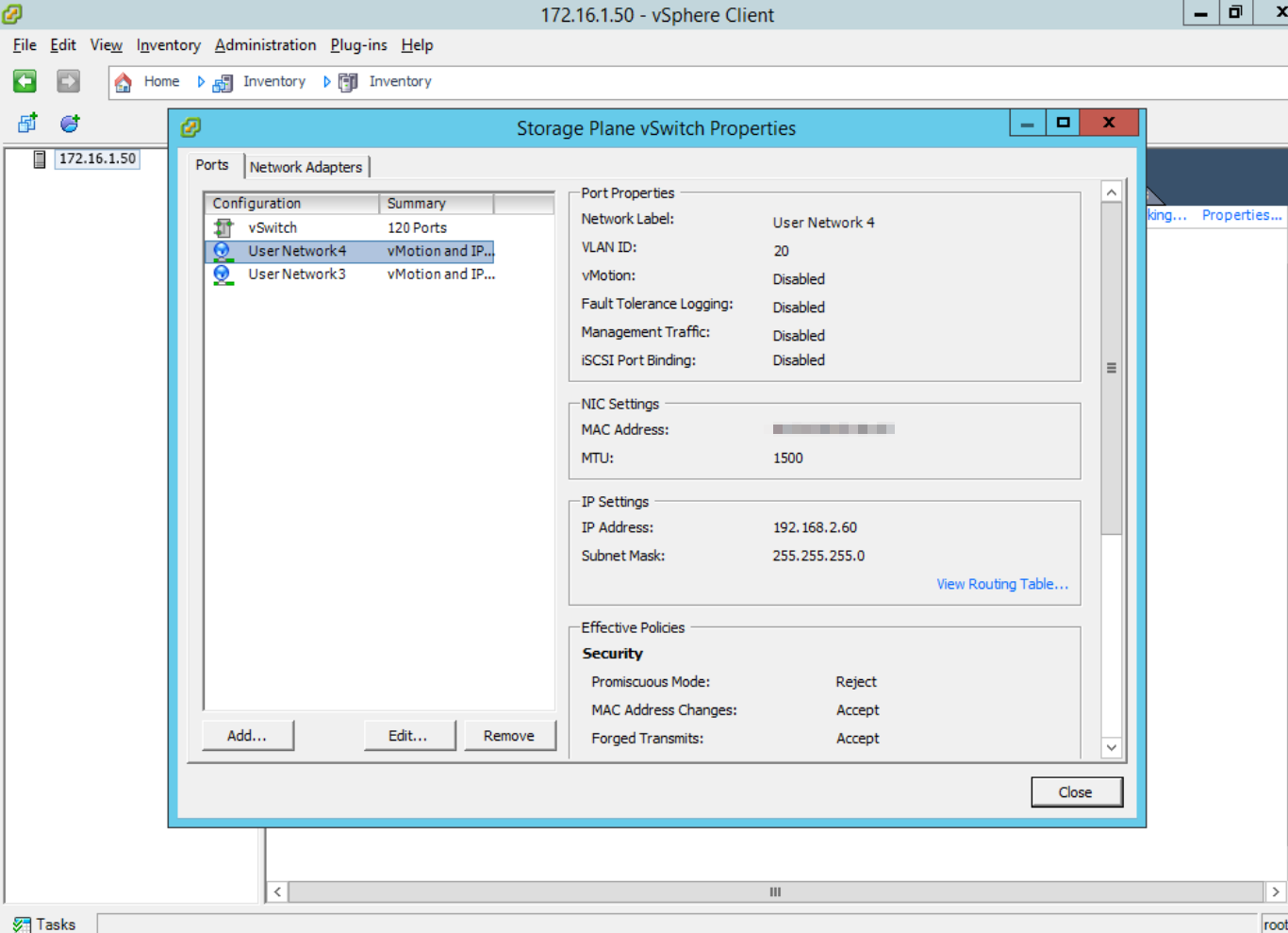Viewport: 1288px width, 933px height.
Task: Open the Administration menu
Action: click(265, 44)
